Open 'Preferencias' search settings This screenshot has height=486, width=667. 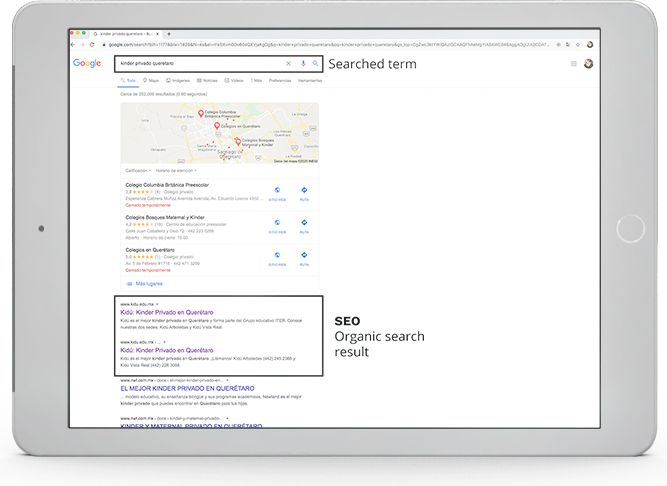click(280, 80)
